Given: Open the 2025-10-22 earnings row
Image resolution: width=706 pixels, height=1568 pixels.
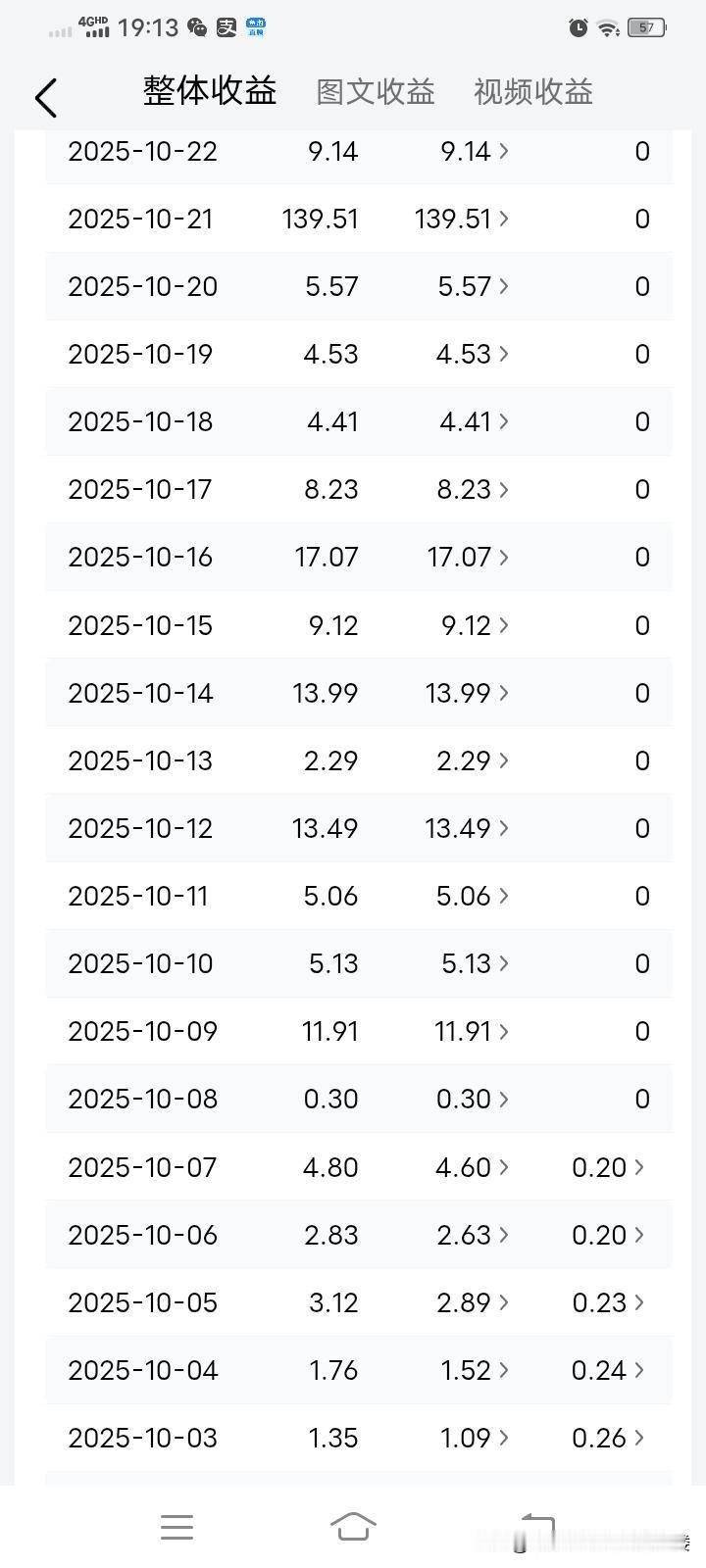Looking at the screenshot, I should (359, 152).
